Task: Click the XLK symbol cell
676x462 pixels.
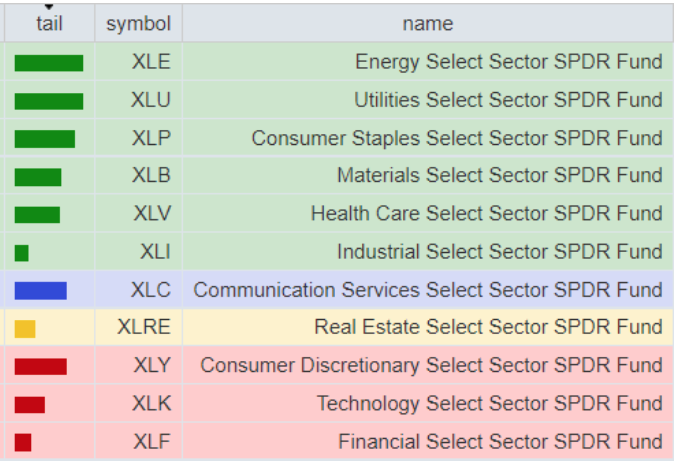Action: pyautogui.click(x=151, y=404)
